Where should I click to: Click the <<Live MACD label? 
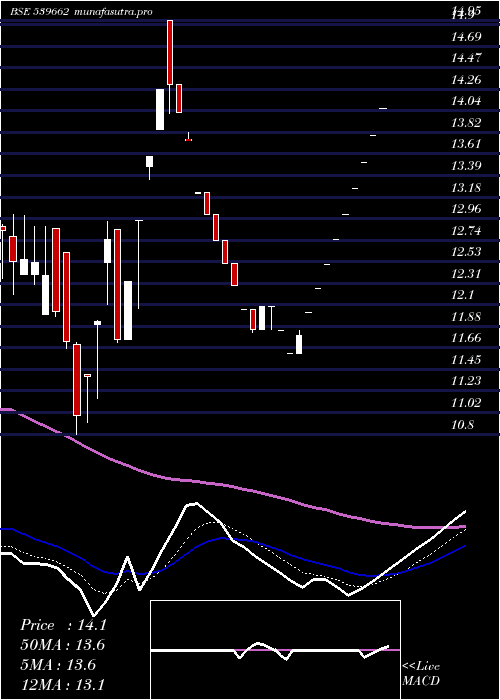(421, 674)
